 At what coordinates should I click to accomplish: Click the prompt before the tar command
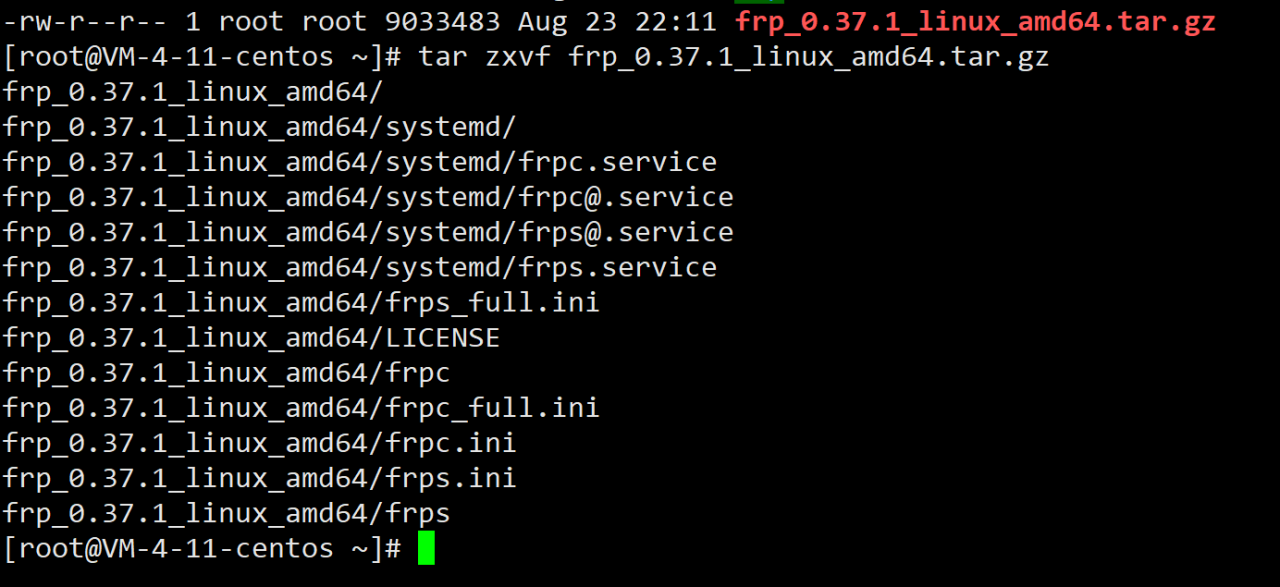[201, 57]
